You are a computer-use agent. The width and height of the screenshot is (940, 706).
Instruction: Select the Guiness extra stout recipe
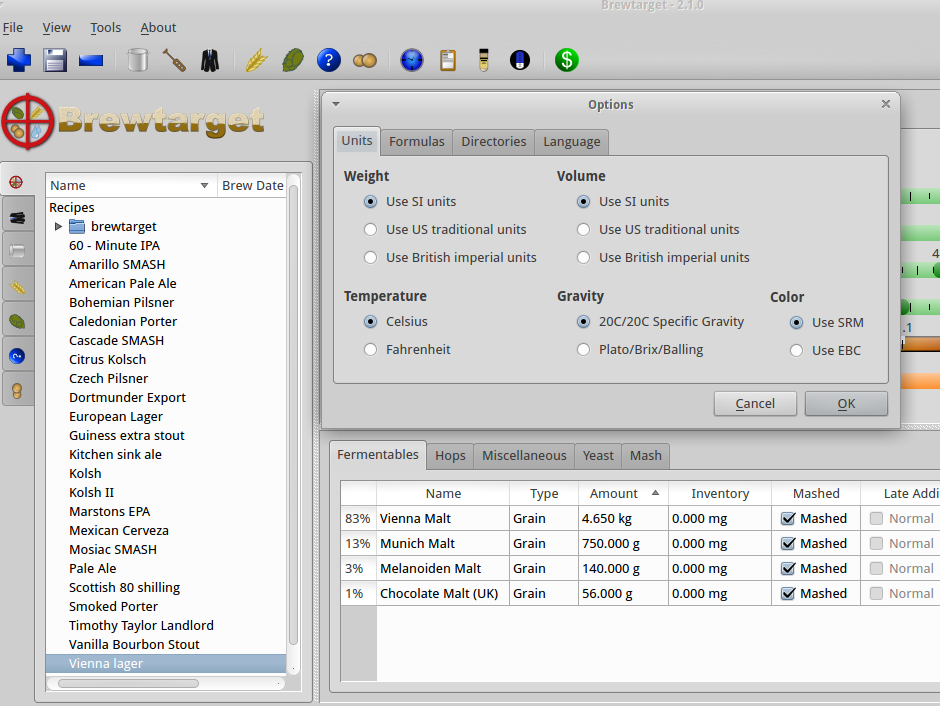pos(126,435)
